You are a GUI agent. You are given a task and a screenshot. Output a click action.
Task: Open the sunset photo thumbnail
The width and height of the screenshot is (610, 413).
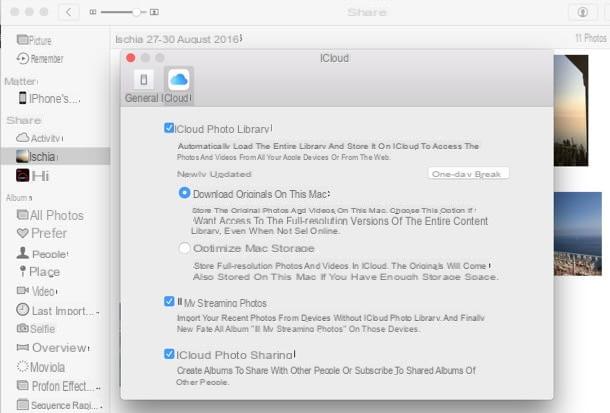[571, 110]
